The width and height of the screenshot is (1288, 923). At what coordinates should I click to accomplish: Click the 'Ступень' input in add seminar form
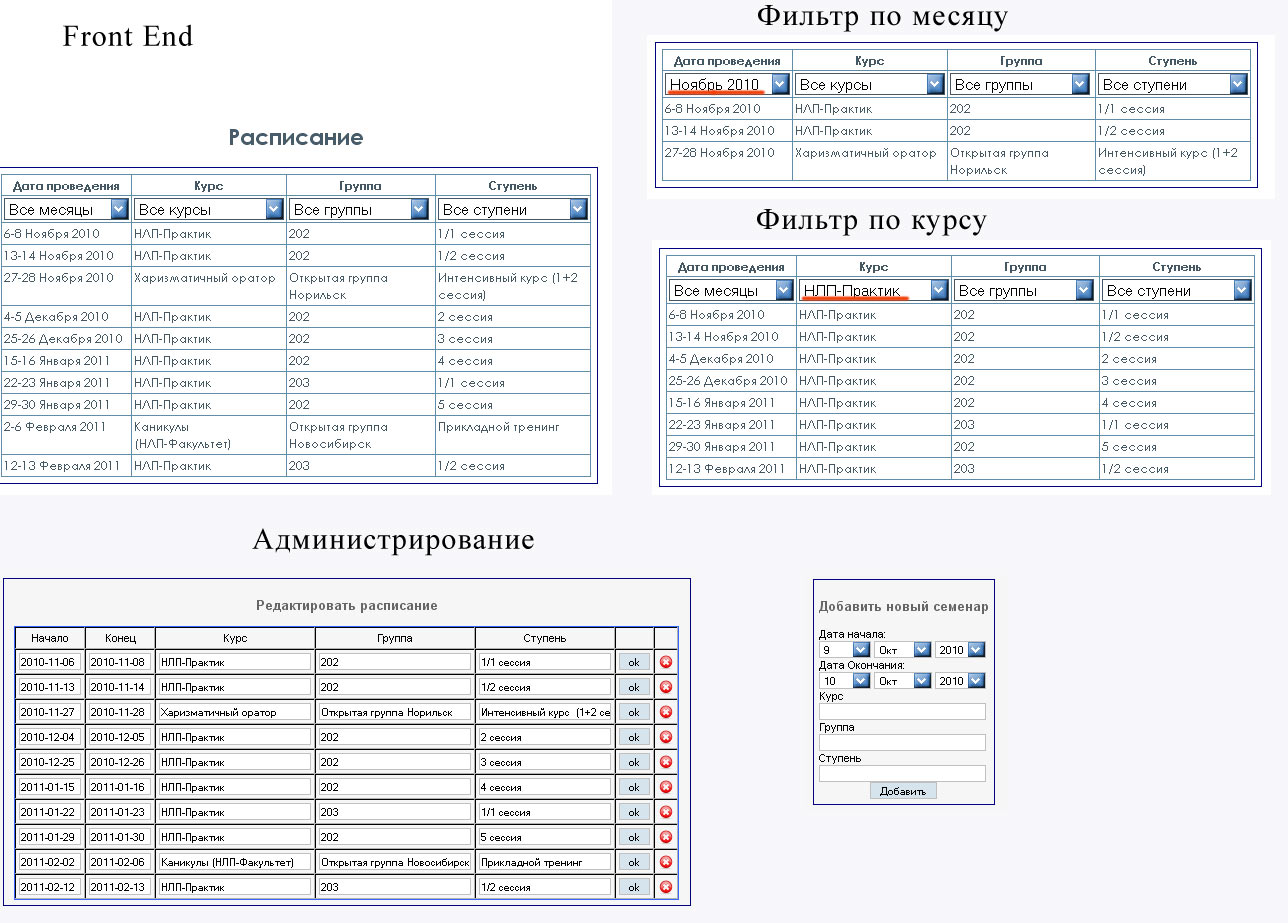click(x=902, y=774)
